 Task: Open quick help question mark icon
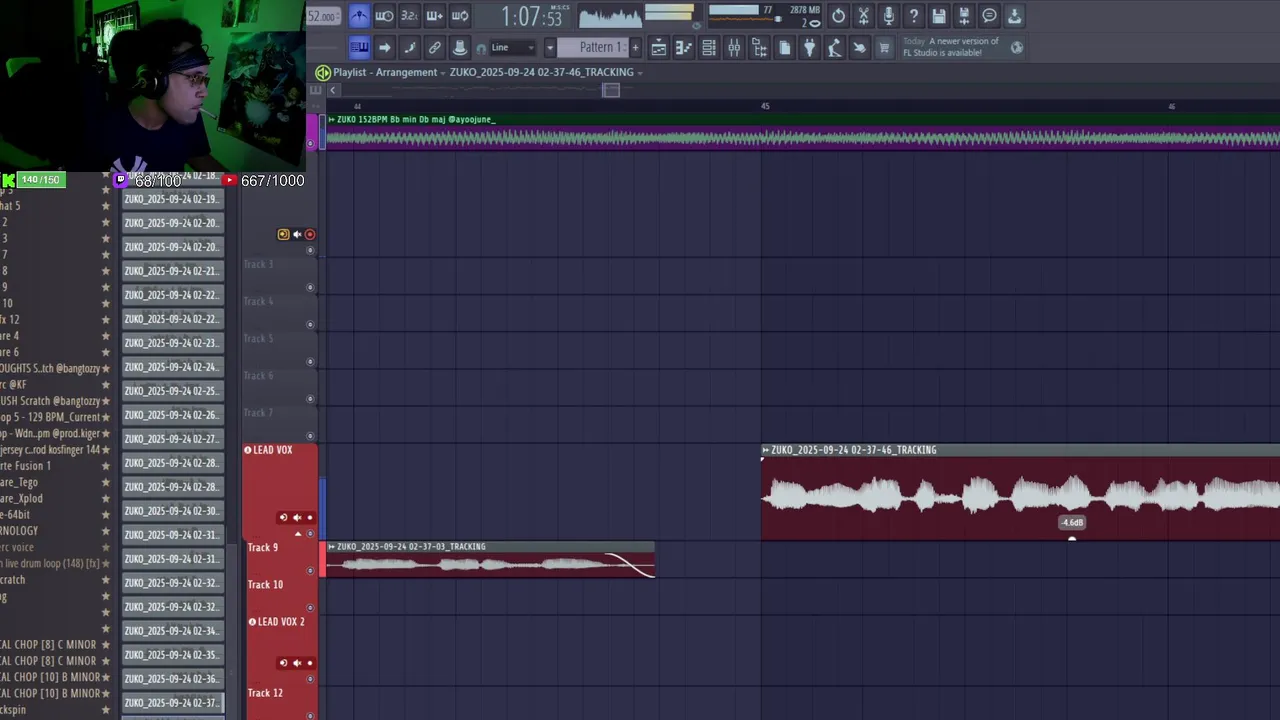click(913, 16)
